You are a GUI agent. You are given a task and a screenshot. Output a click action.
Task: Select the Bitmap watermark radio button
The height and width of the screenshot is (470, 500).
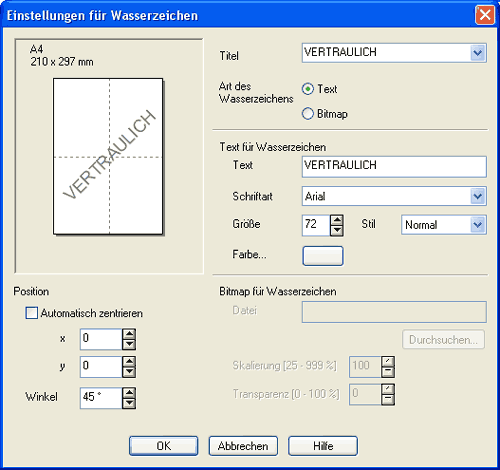click(x=308, y=114)
